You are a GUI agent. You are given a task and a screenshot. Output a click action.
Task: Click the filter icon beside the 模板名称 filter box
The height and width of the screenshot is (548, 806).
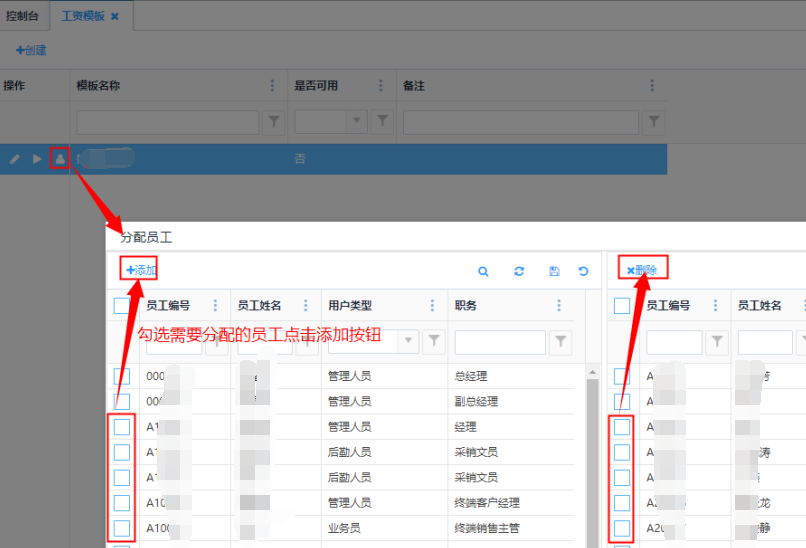point(274,122)
